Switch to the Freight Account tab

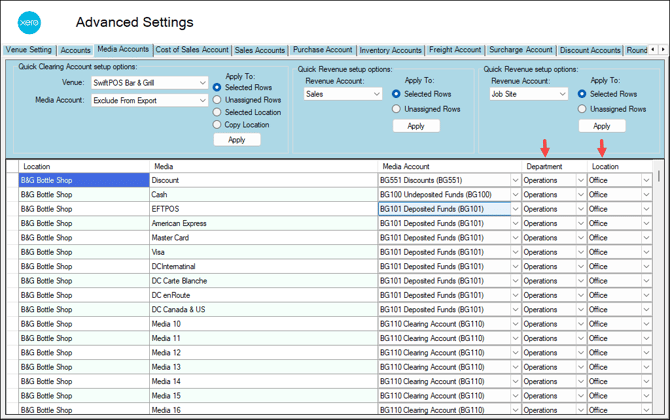[x=455, y=50]
